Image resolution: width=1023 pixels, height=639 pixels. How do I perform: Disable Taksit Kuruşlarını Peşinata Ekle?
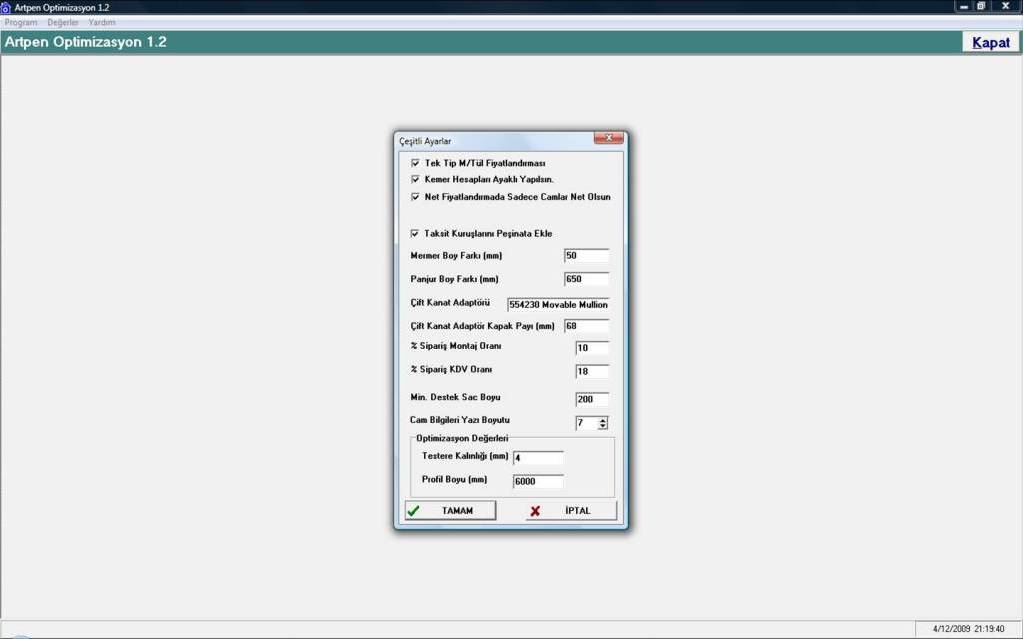(x=415, y=234)
